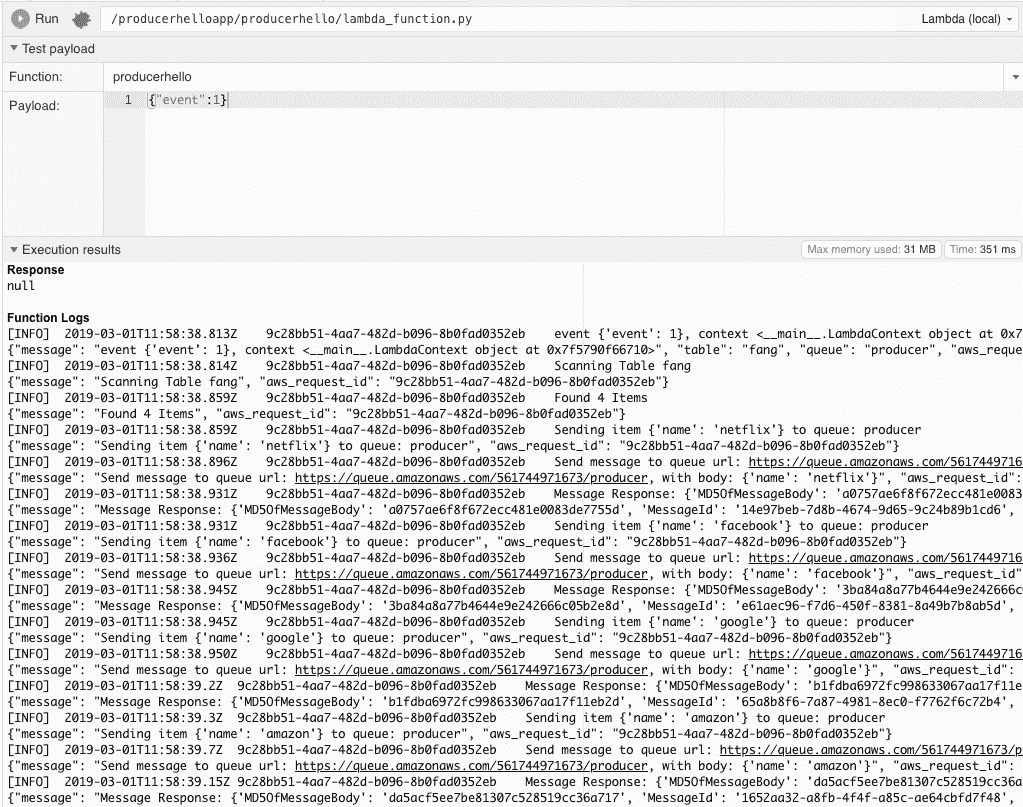Click the Run play icon
The height and width of the screenshot is (807, 1023).
tap(20, 19)
